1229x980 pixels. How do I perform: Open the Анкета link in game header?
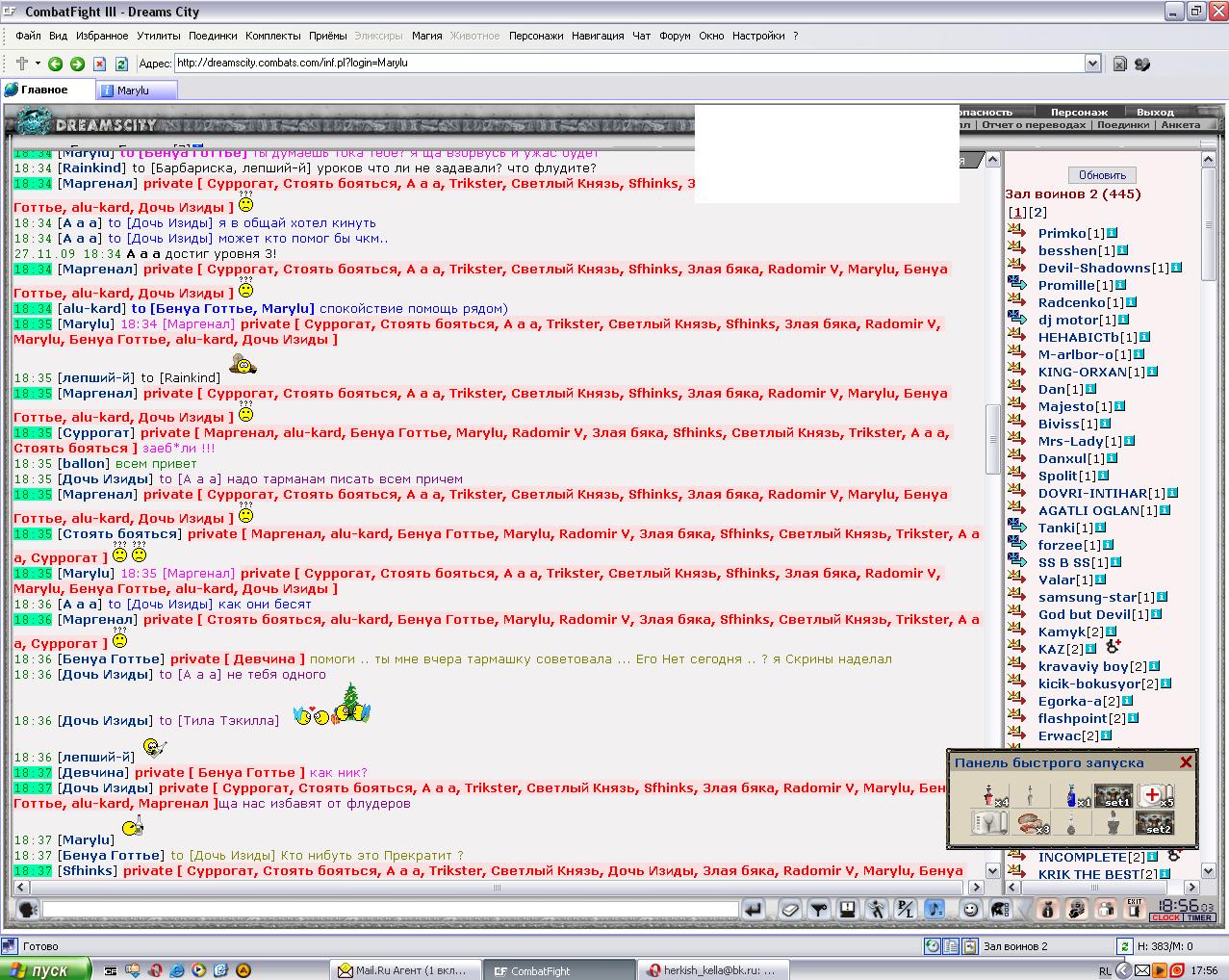(x=1181, y=125)
